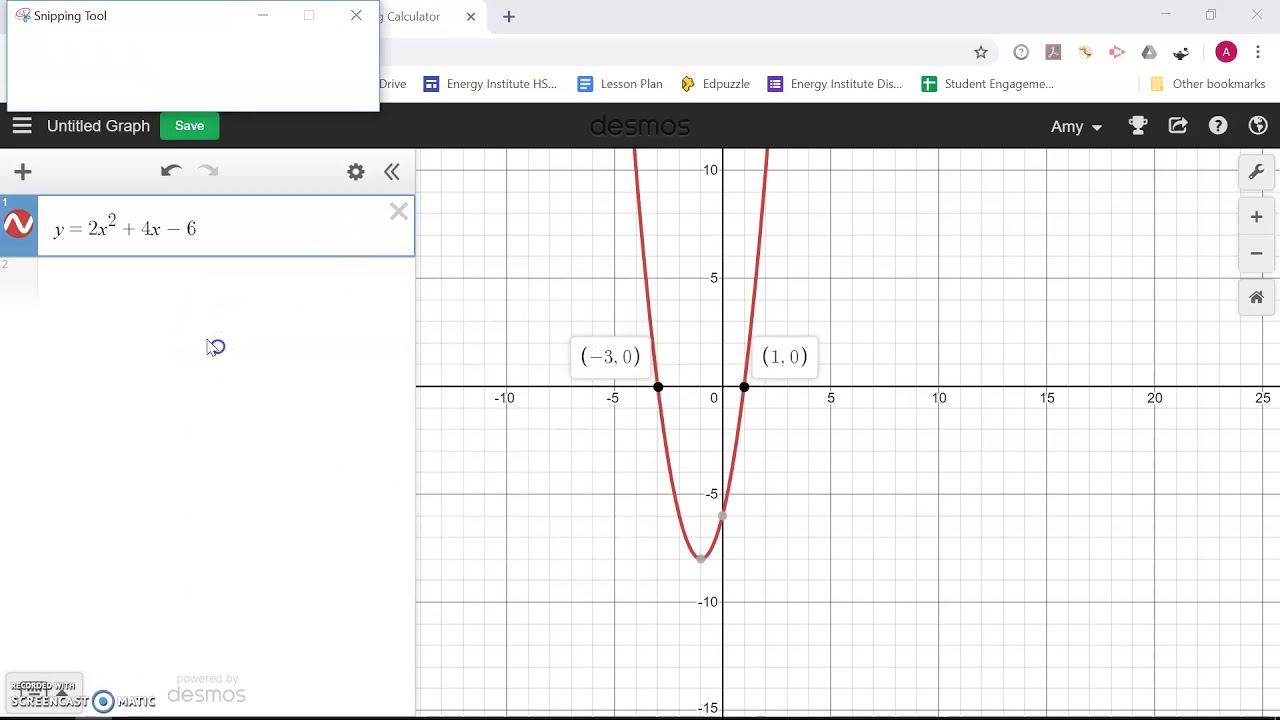
Task: Open the language globe menu
Action: point(1258,126)
